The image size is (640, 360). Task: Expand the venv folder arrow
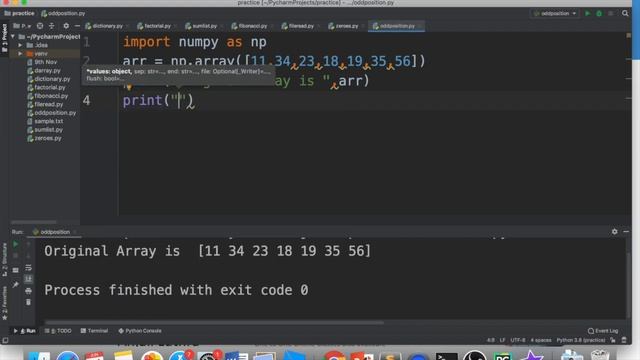click(x=20, y=53)
